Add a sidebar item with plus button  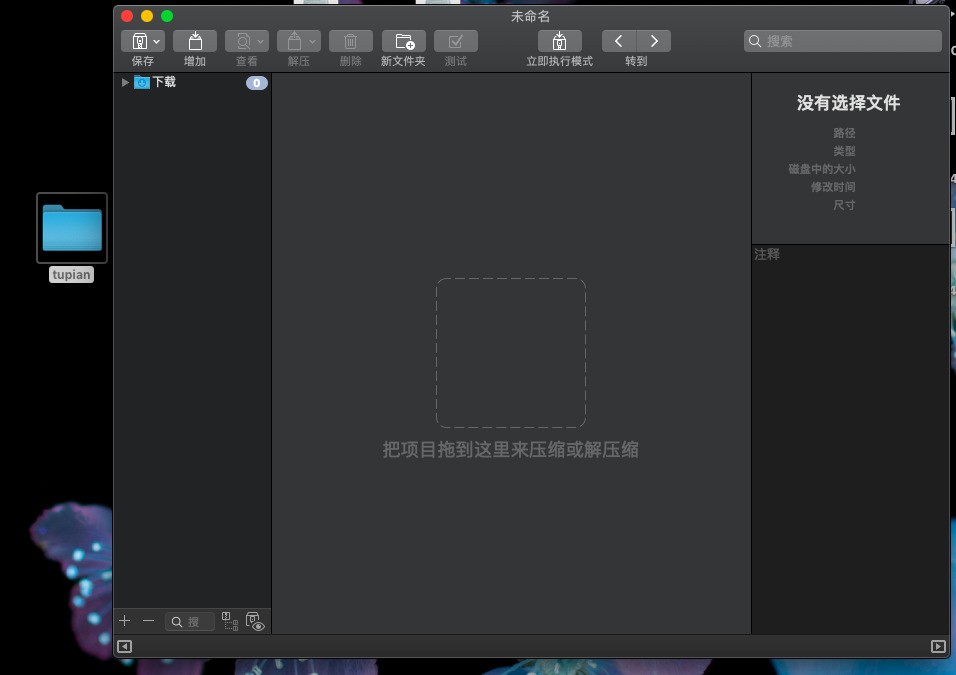pyautogui.click(x=125, y=621)
